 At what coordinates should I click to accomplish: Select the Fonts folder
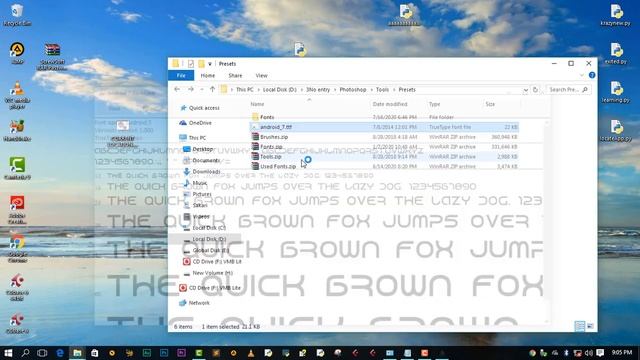pos(267,117)
